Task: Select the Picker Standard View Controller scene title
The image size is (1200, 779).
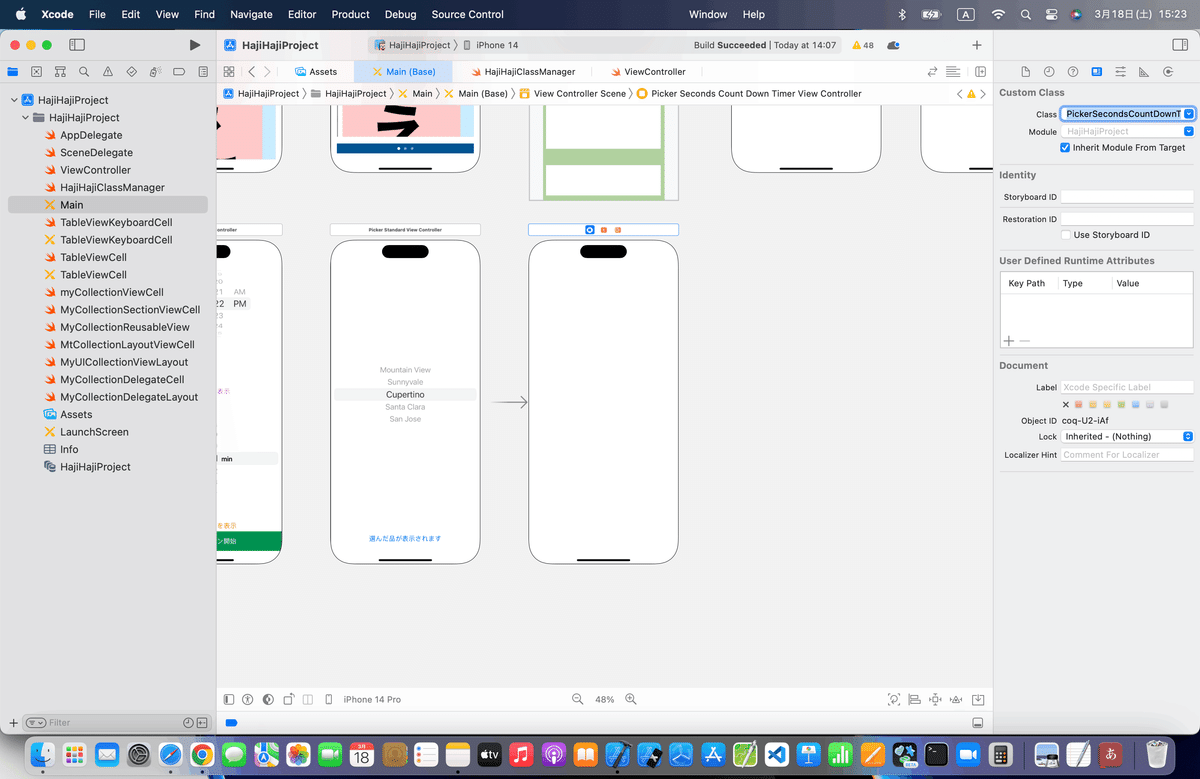Action: [405, 230]
